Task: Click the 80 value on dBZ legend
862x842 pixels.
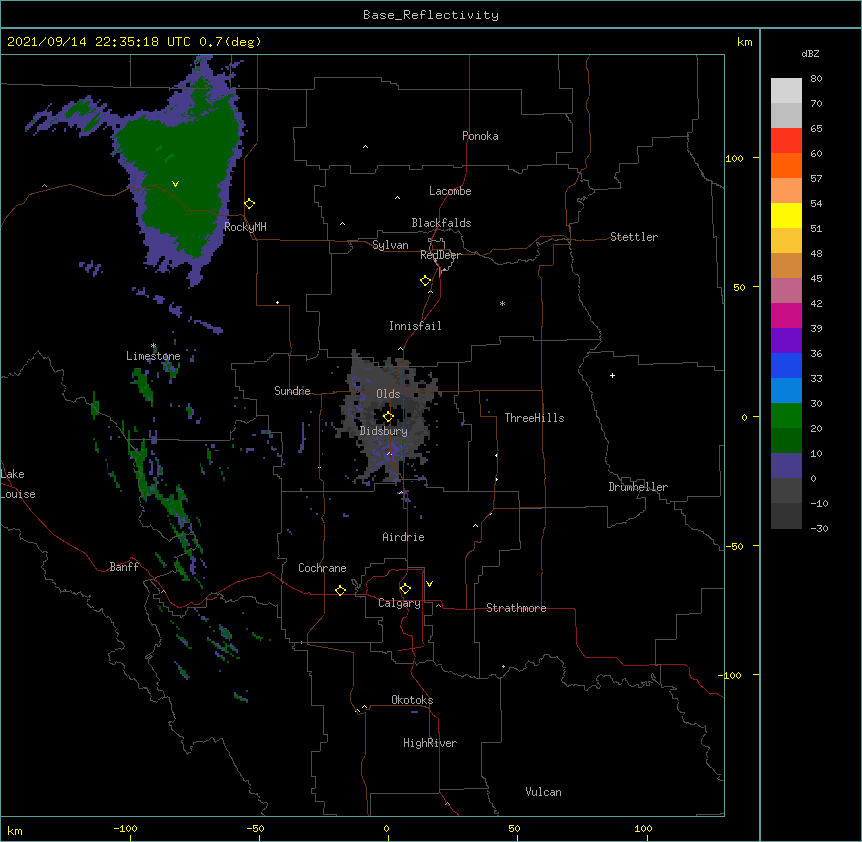Action: point(816,79)
